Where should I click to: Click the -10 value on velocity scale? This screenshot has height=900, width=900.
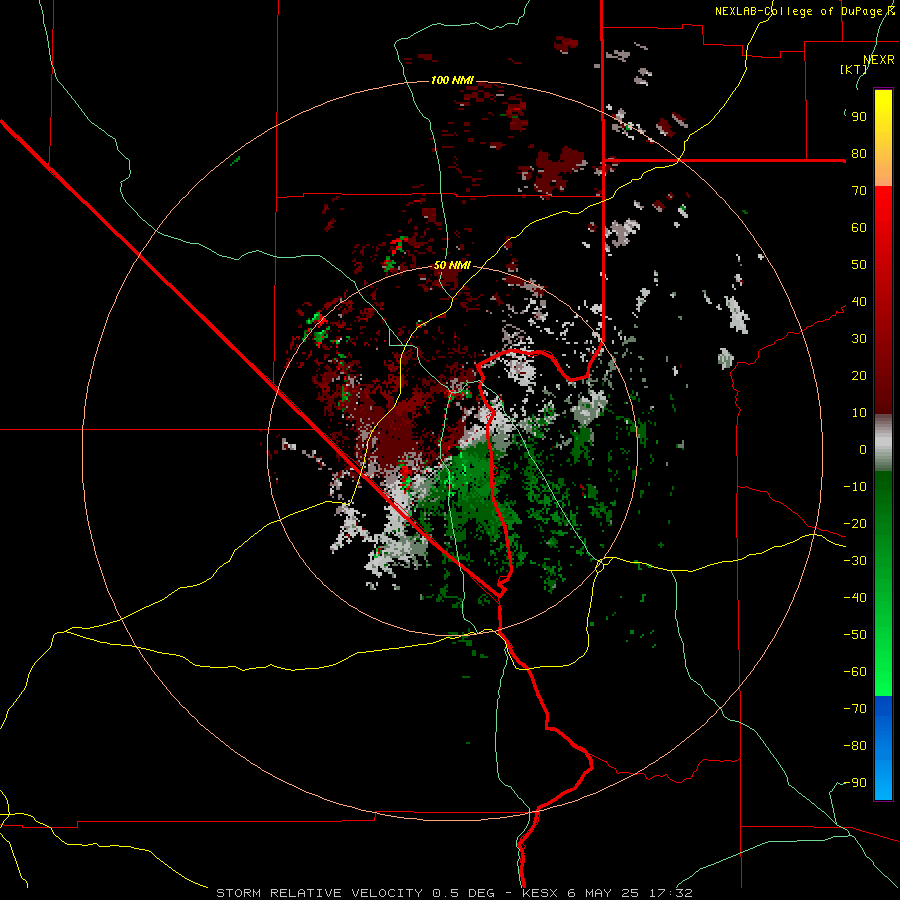(x=855, y=487)
